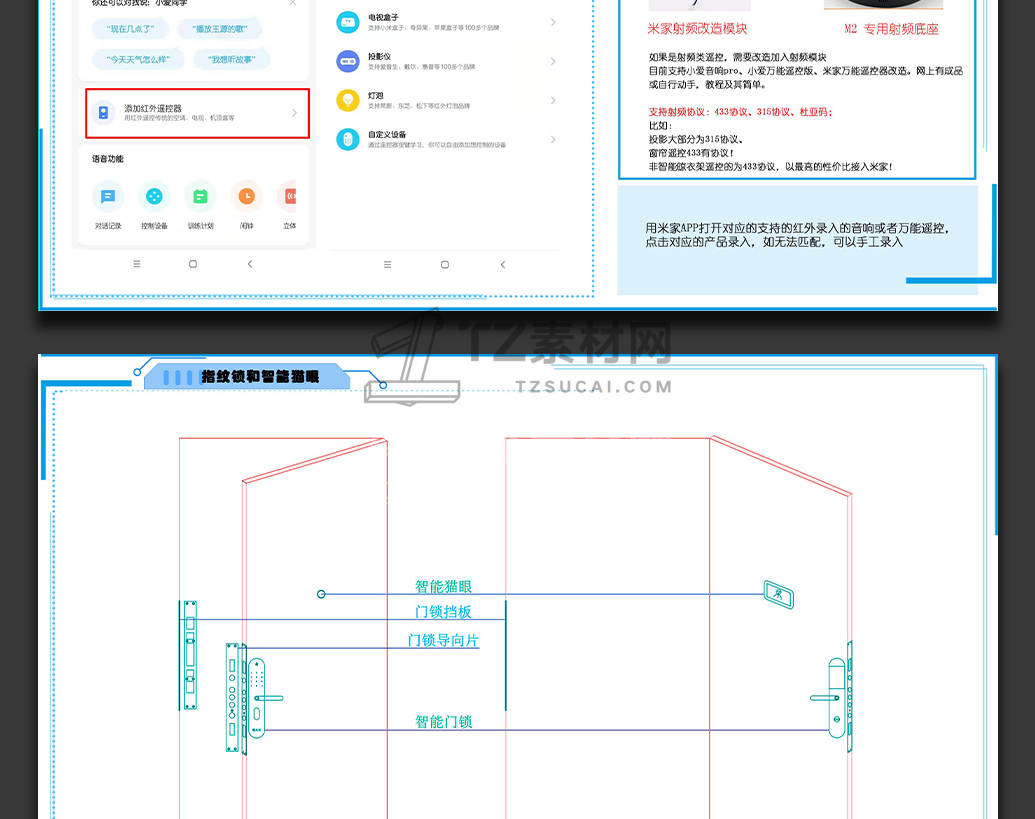Tap the 电视盒子 TV box icon

[x=348, y=22]
